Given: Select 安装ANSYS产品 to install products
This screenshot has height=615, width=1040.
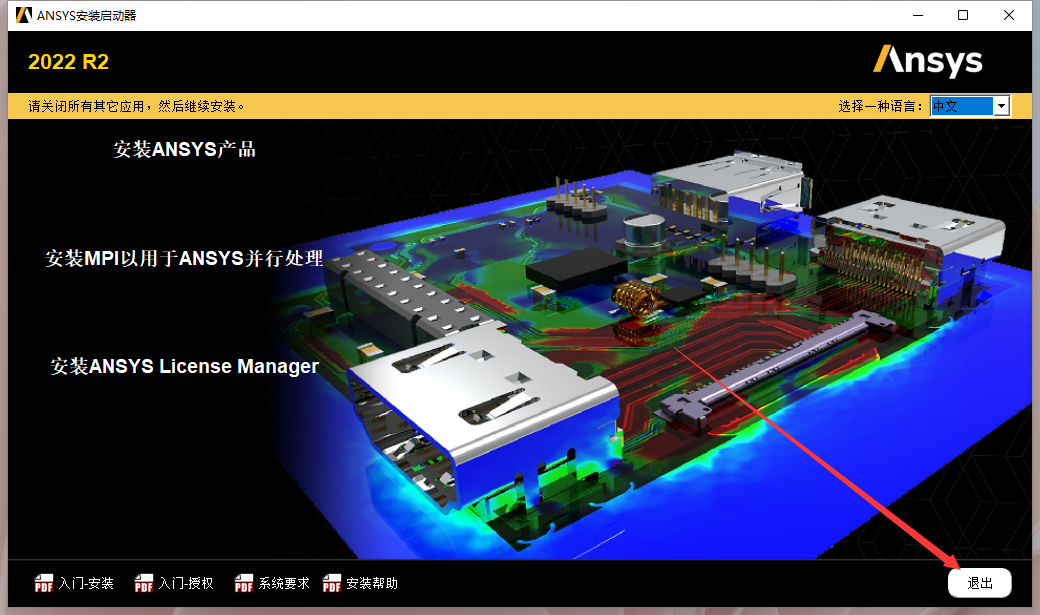Looking at the screenshot, I should tap(184, 149).
